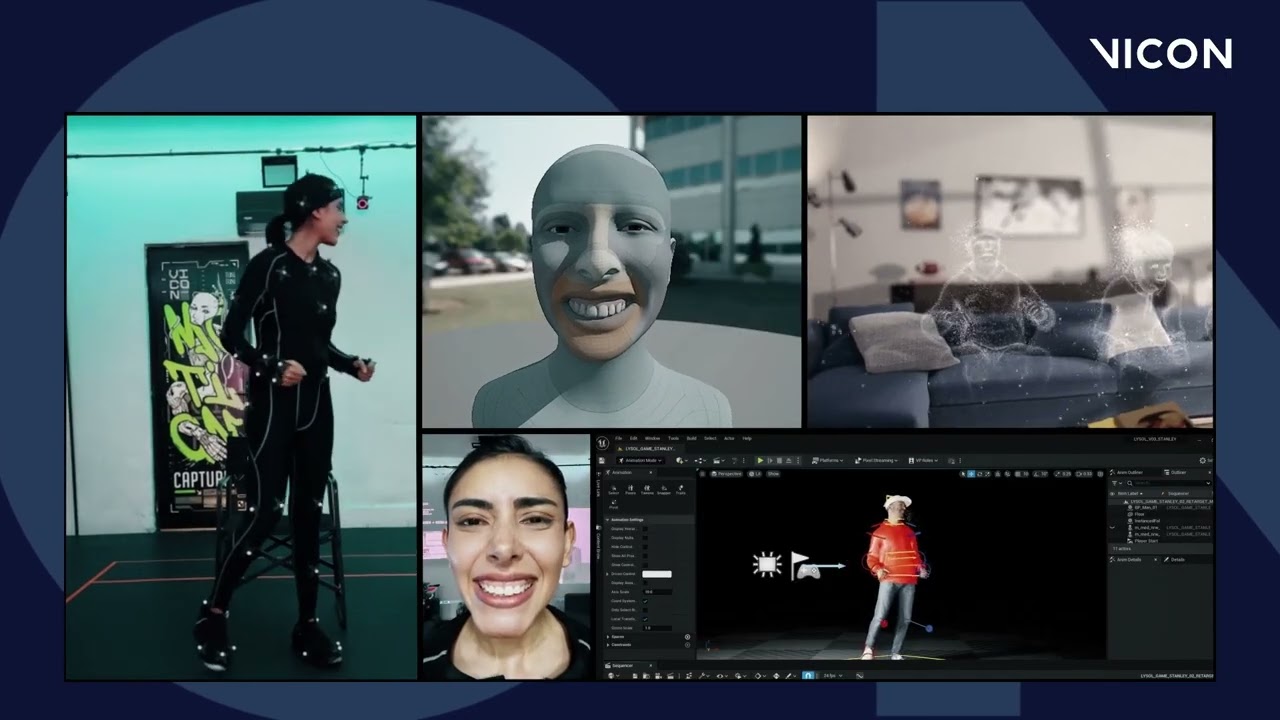Open the Tools menu

tap(673, 438)
